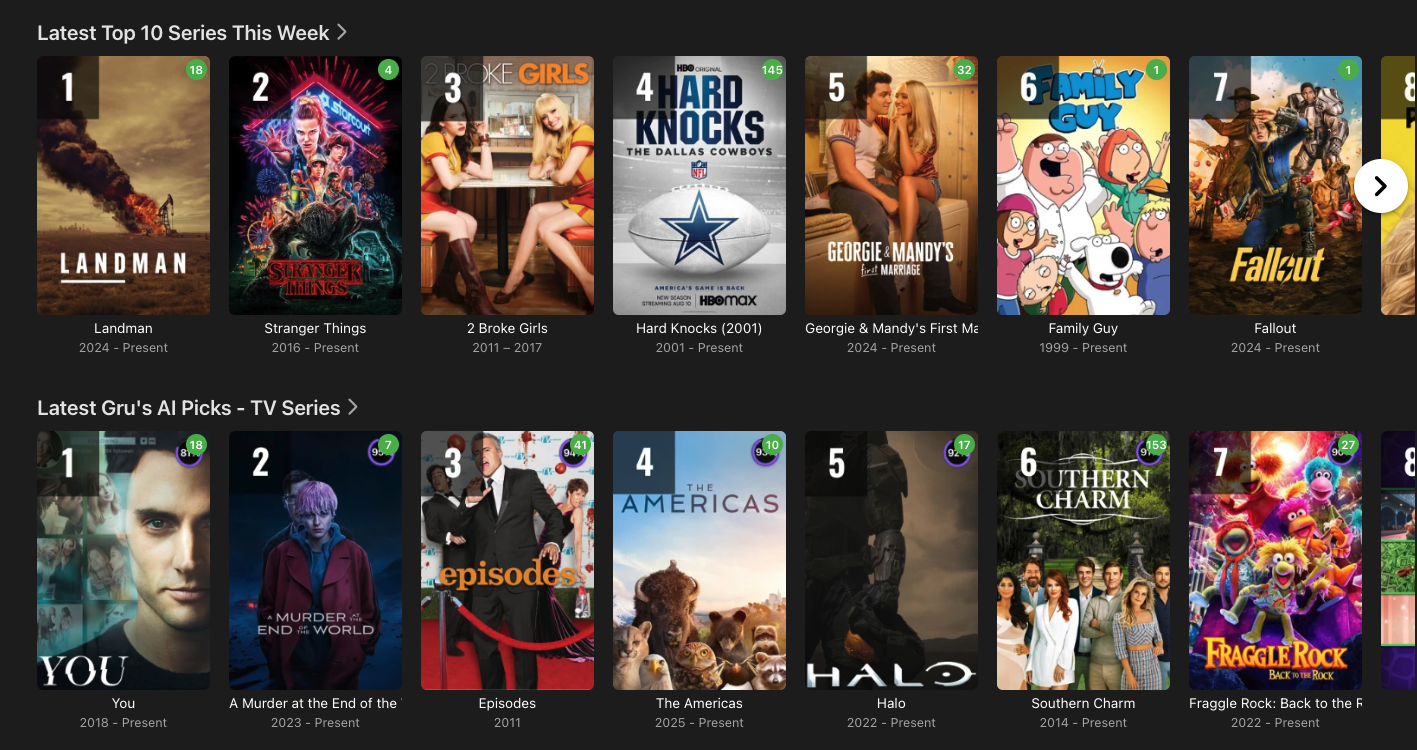Click green 153 badge on Southern Charm poster
The height and width of the screenshot is (750, 1417).
point(1156,445)
